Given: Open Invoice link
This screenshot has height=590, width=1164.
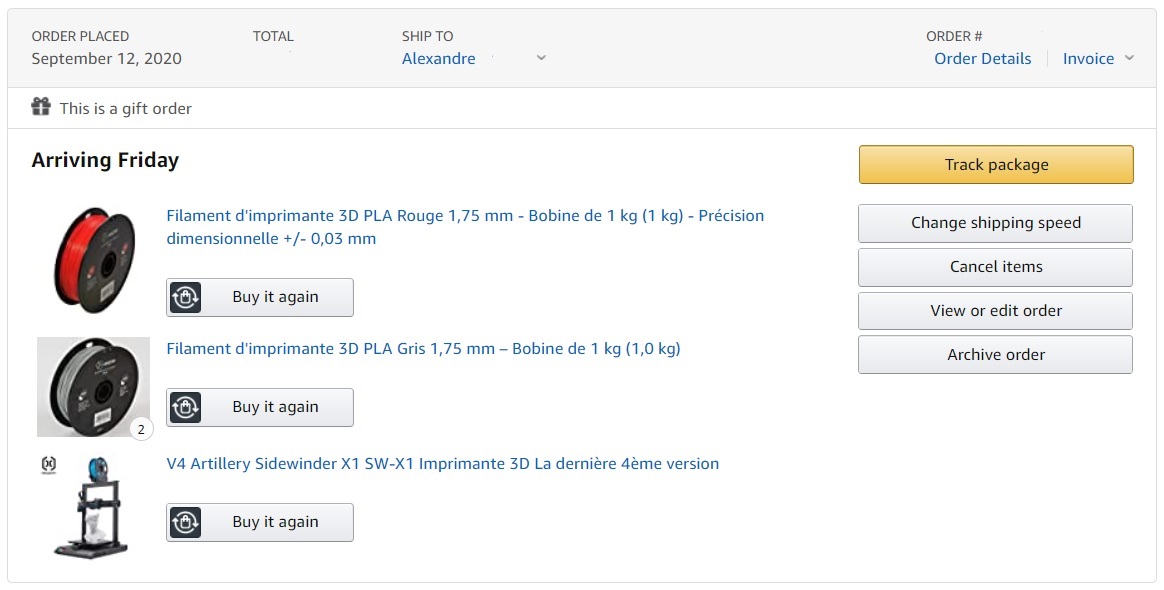Looking at the screenshot, I should coord(1088,59).
